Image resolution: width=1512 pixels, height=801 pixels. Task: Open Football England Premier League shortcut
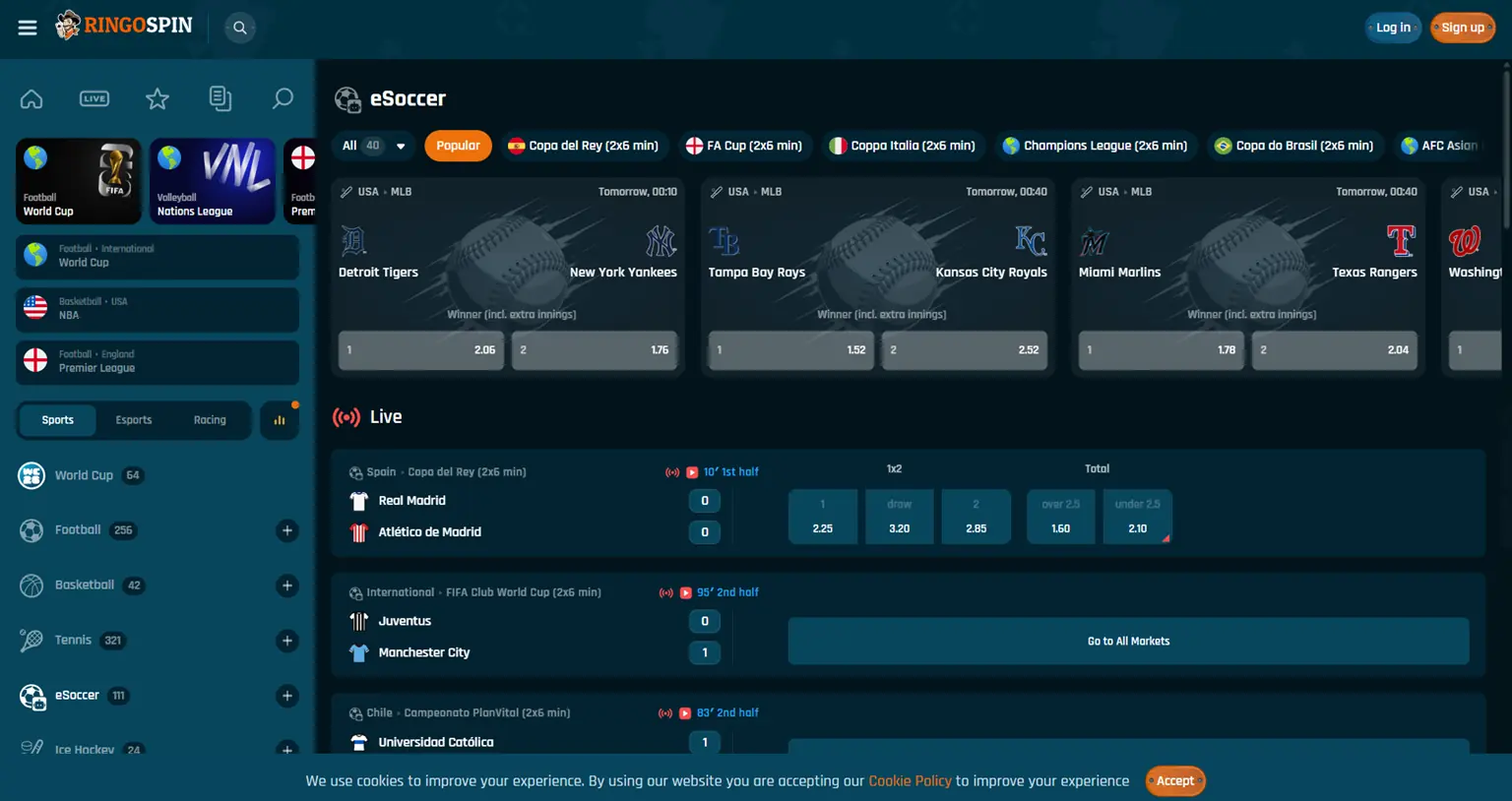pyautogui.click(x=157, y=362)
